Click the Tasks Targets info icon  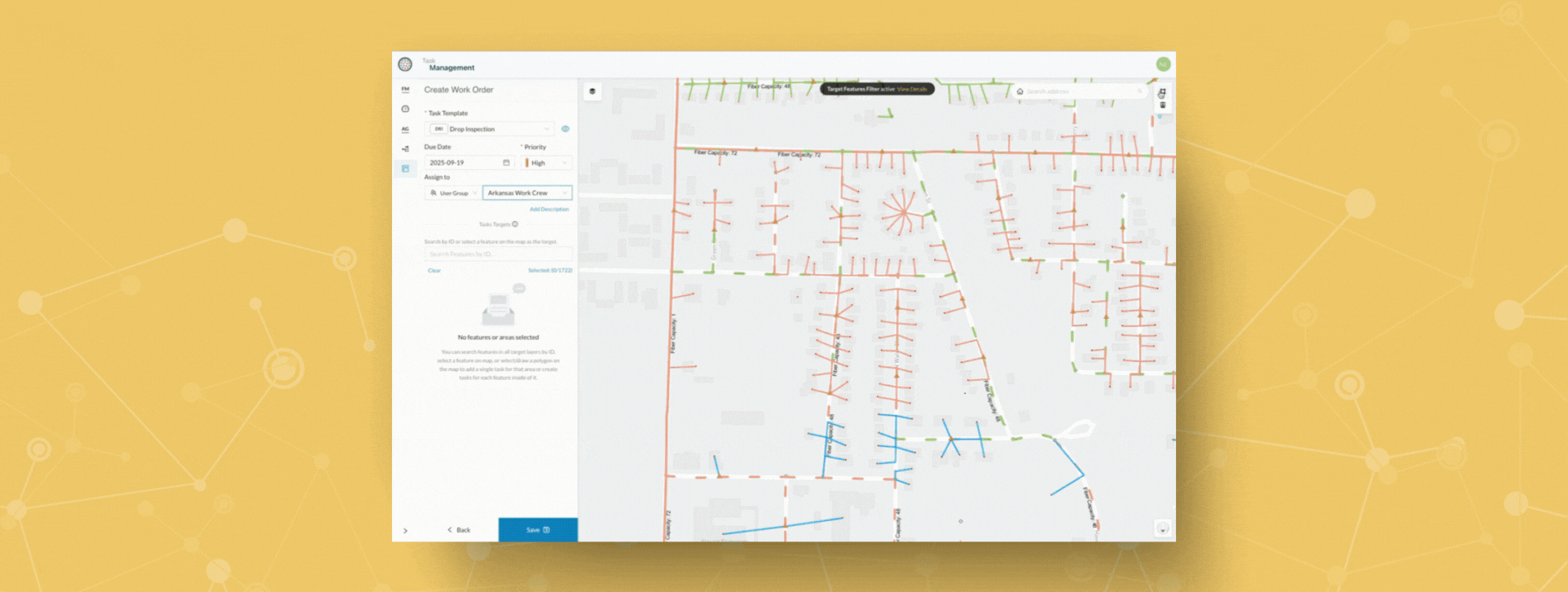[x=515, y=224]
